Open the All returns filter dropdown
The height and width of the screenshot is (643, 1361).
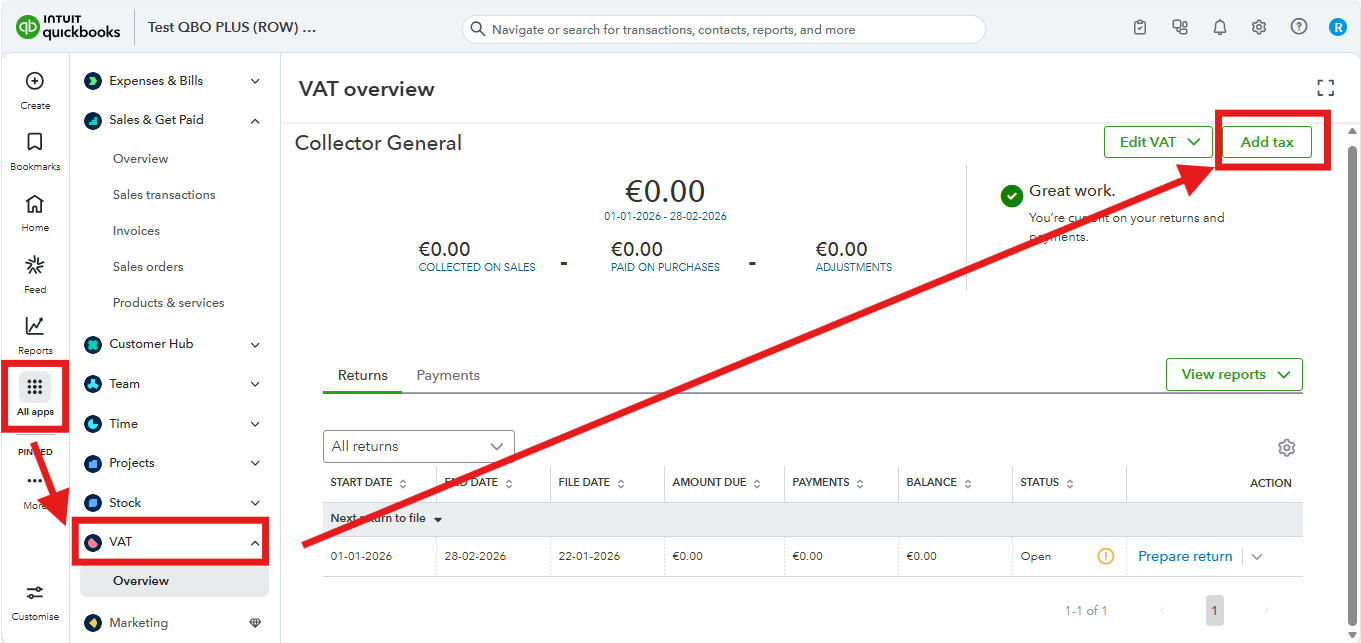419,446
